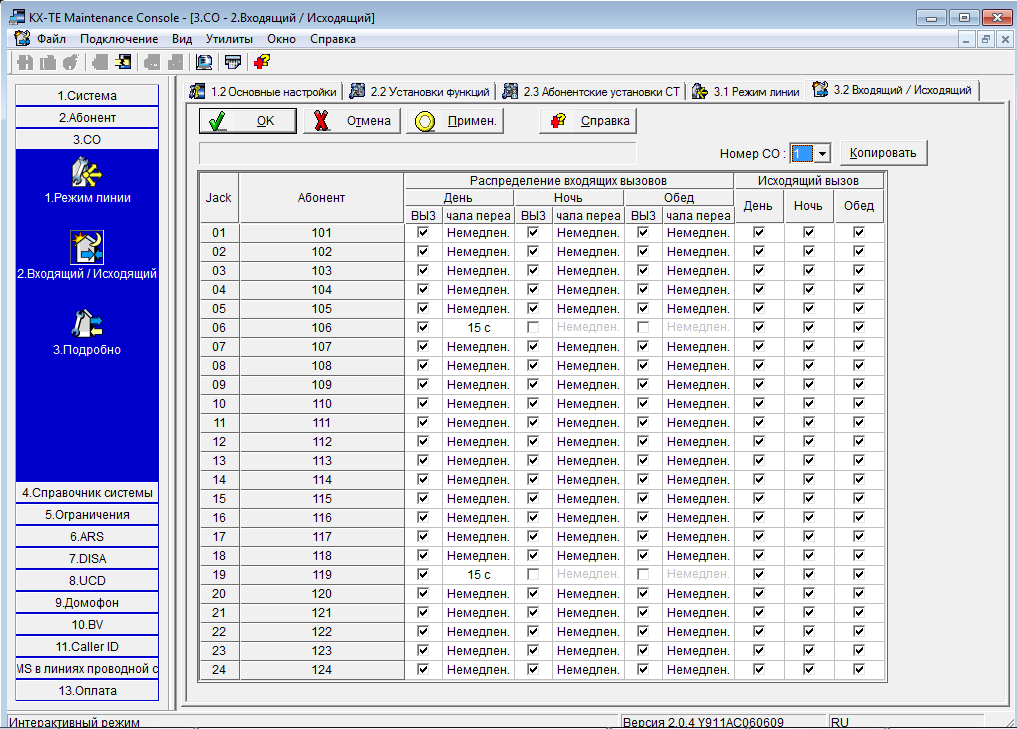Click the RU indicator in status bar

pos(839,722)
